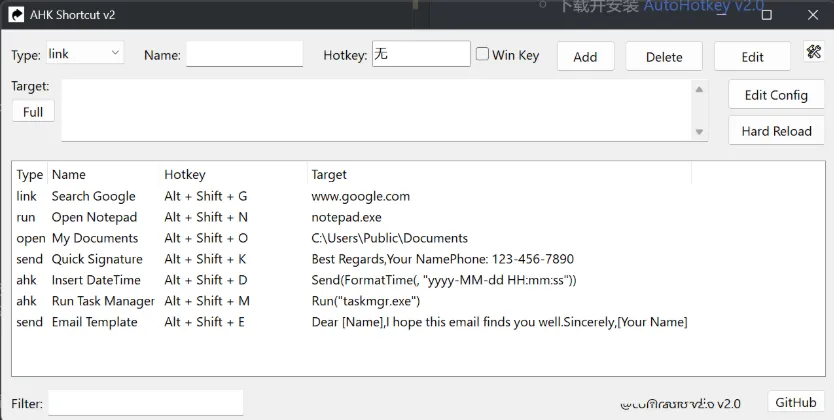Sort by the Hotkey column header
The image size is (834, 420).
185,174
